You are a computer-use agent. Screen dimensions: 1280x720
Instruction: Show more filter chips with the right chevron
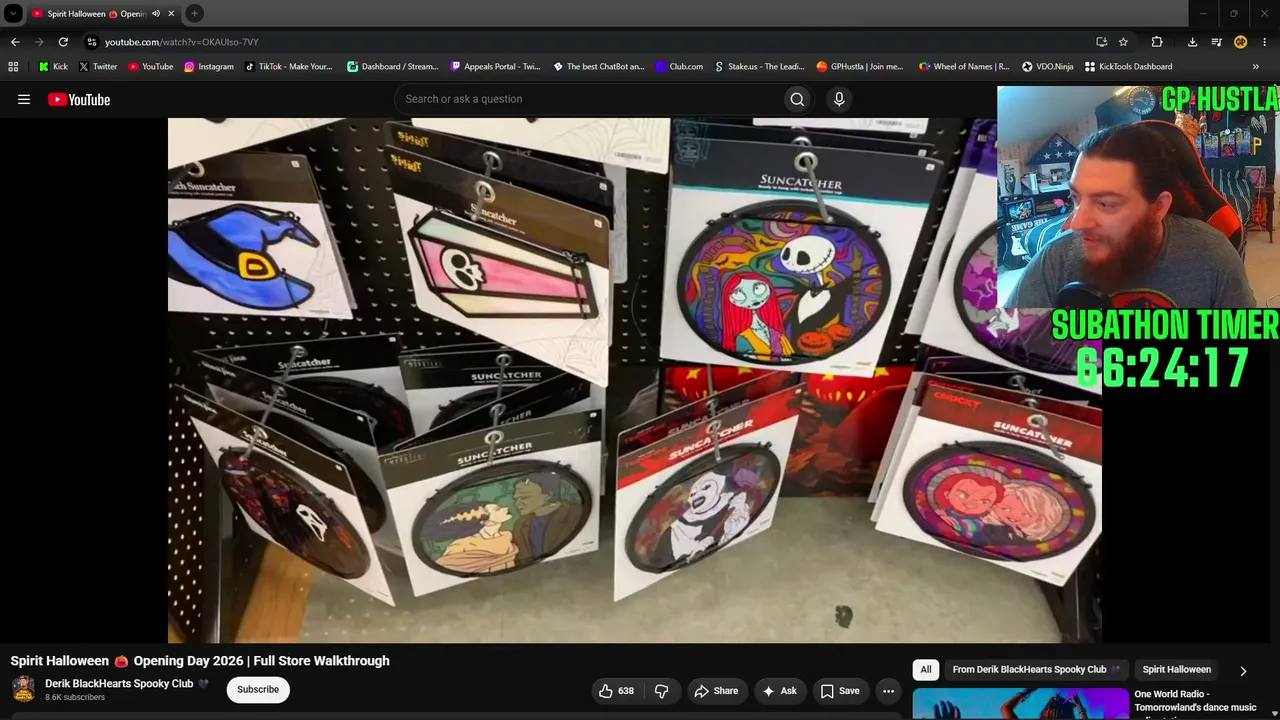[1243, 671]
